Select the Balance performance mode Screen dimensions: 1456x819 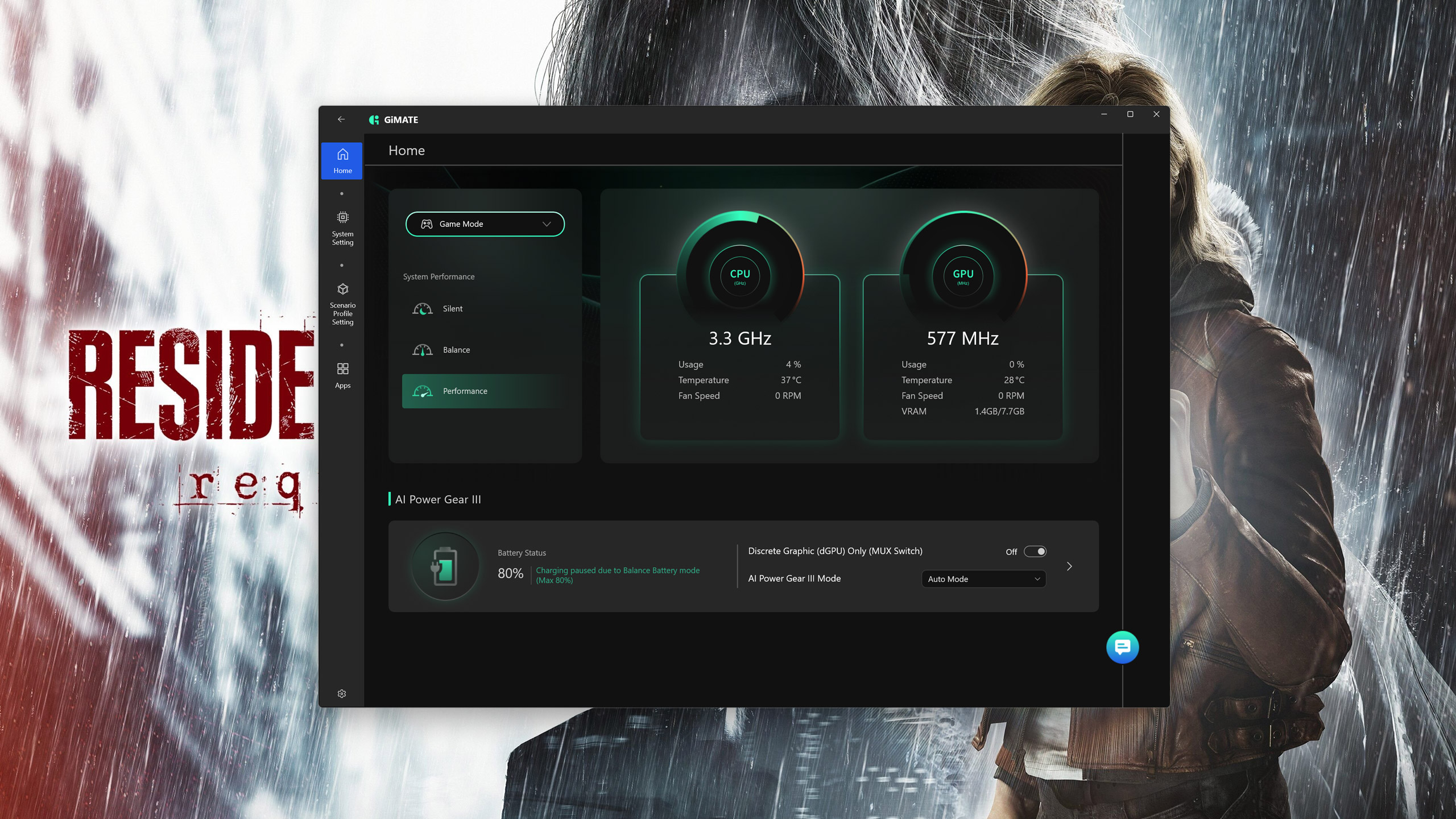(x=456, y=350)
